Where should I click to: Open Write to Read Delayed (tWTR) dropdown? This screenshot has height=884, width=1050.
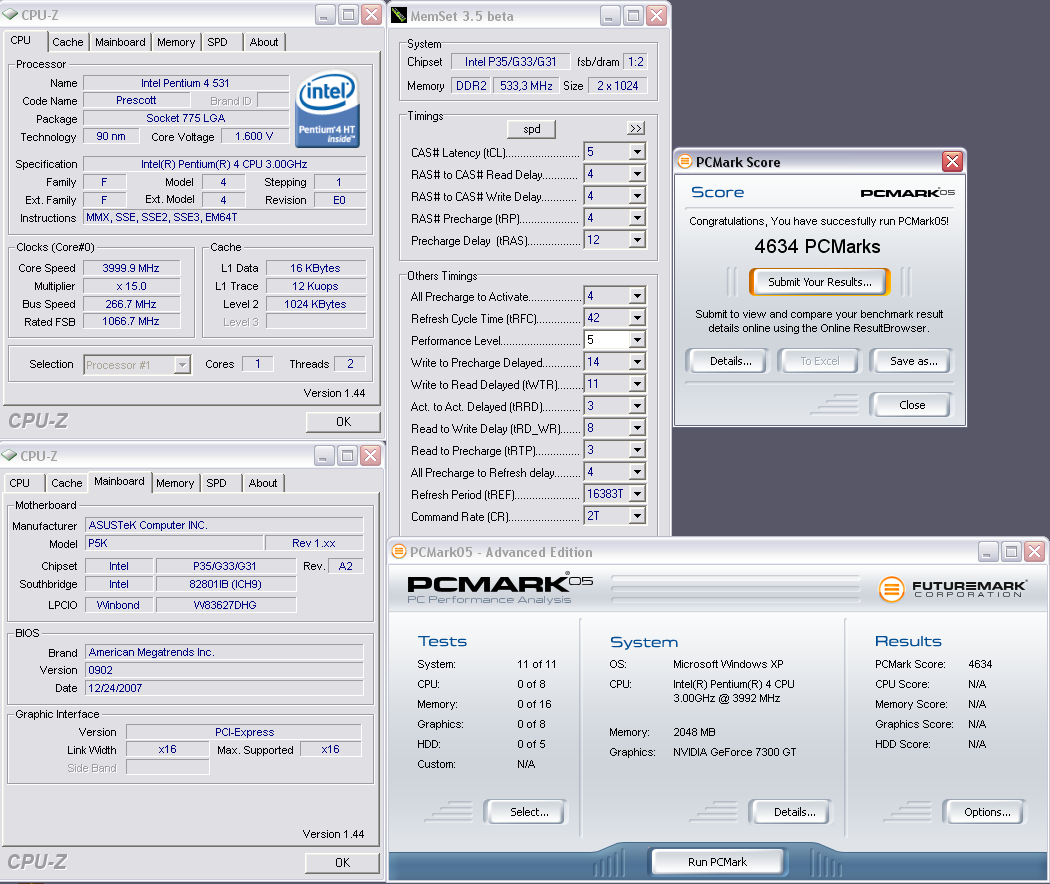[x=637, y=384]
